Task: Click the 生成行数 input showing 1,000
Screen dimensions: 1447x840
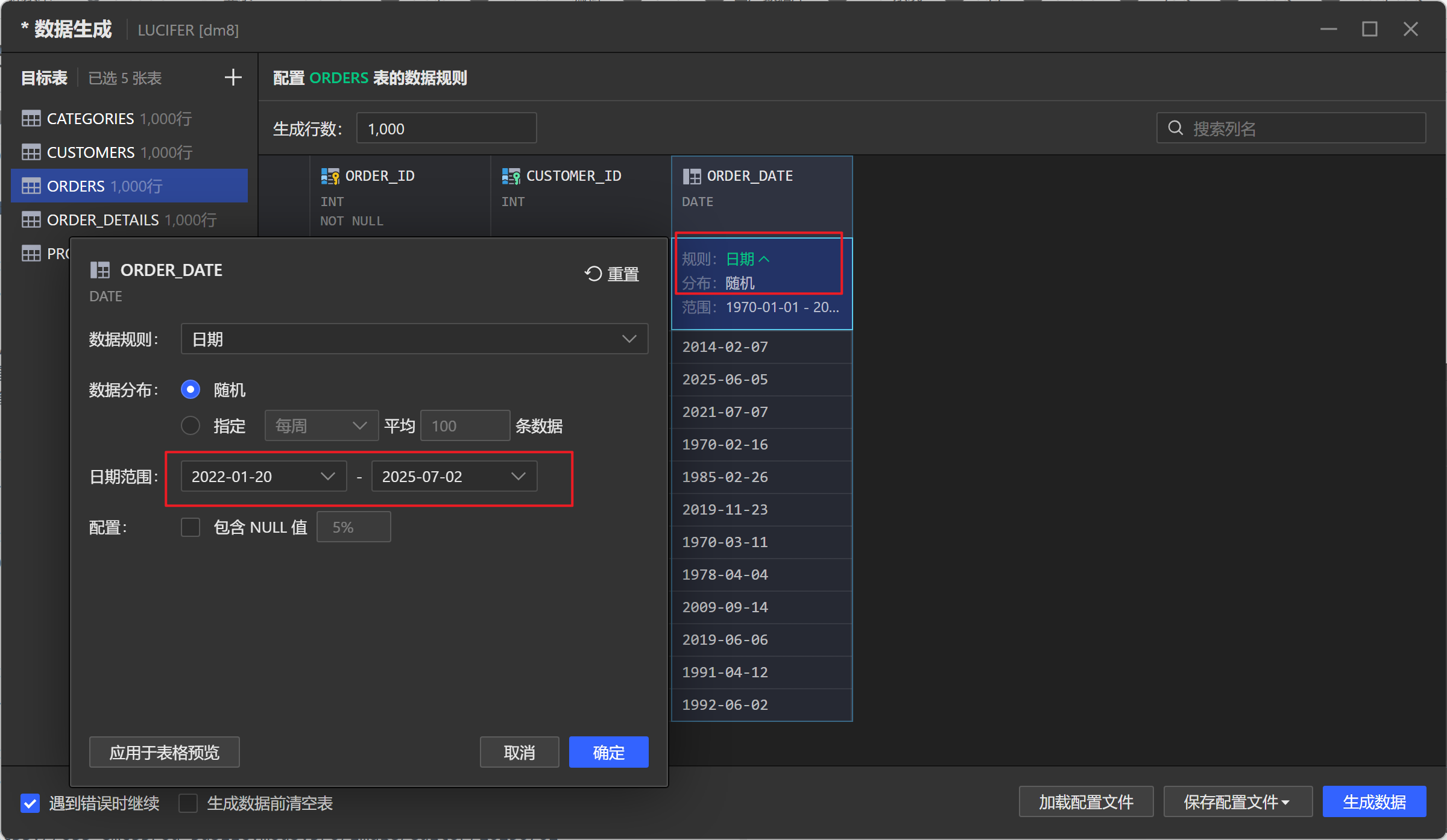Action: pos(446,128)
